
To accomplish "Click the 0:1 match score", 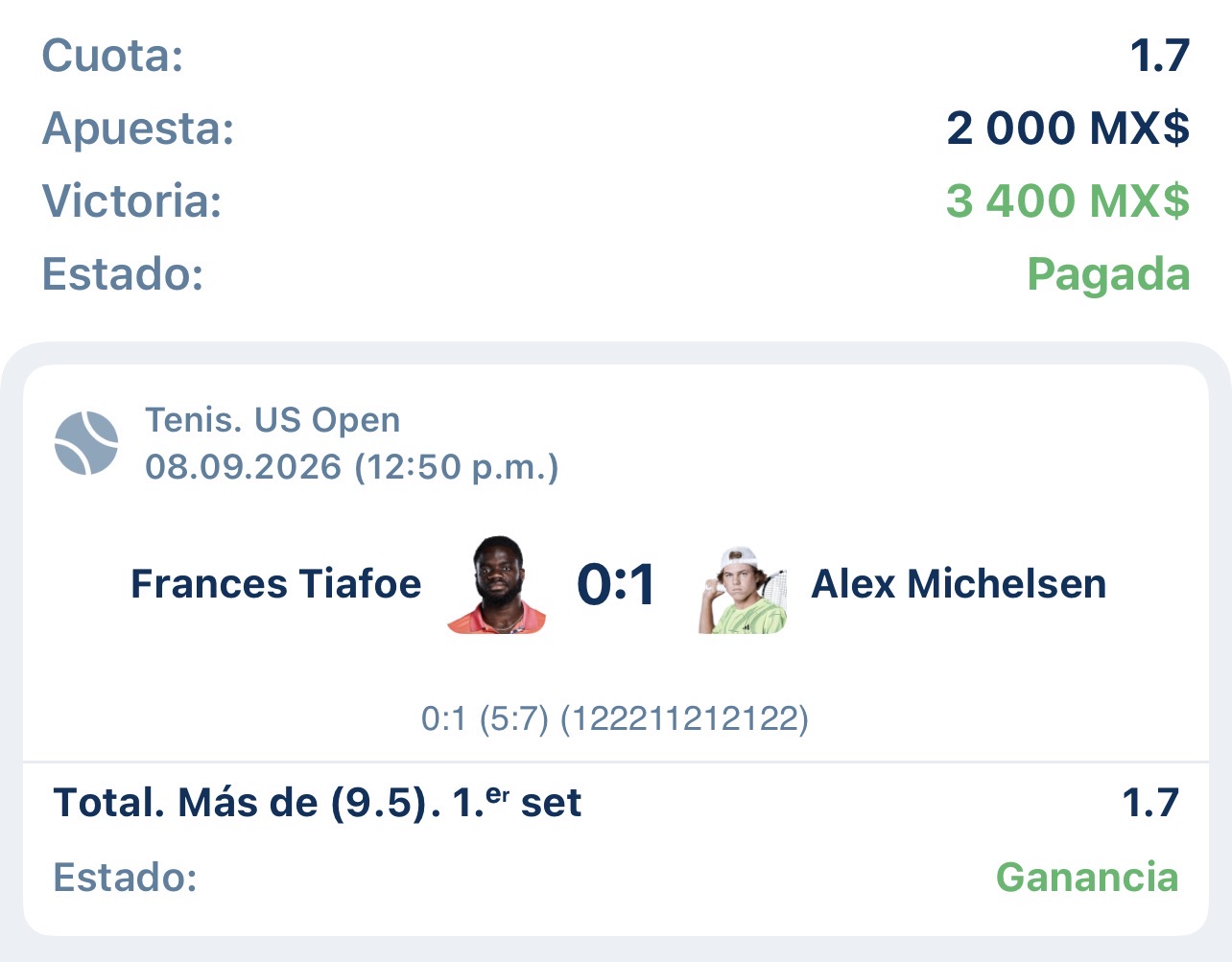I will (616, 584).
